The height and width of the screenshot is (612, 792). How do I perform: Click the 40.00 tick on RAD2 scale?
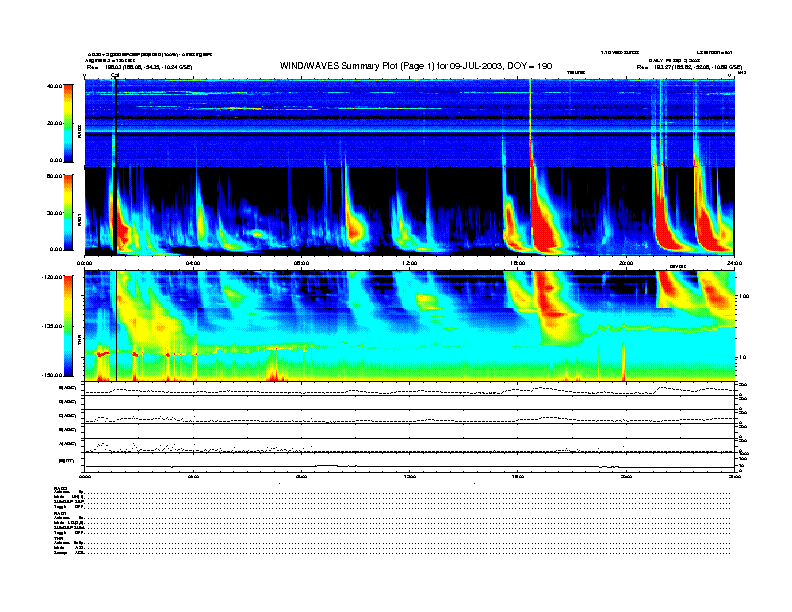point(52,86)
